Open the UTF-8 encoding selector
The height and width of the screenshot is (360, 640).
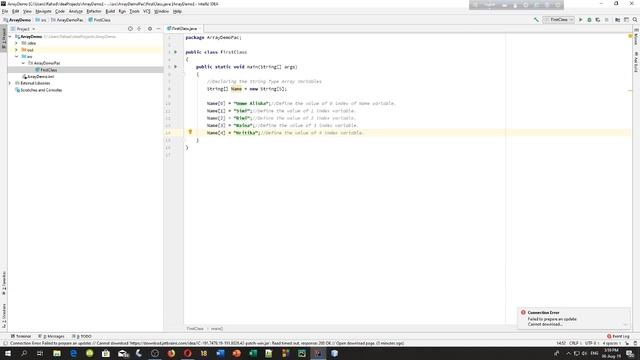591,343
